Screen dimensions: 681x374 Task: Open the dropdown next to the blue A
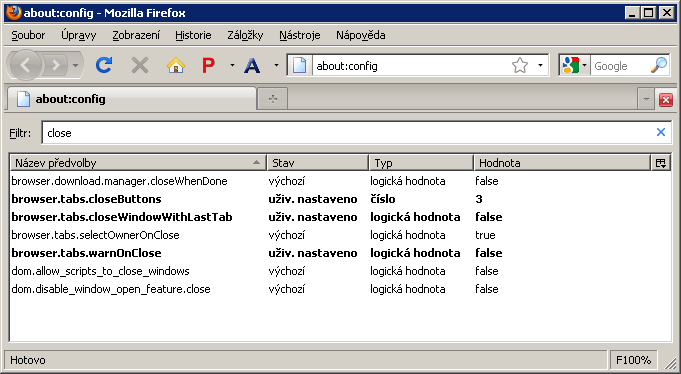(276, 66)
